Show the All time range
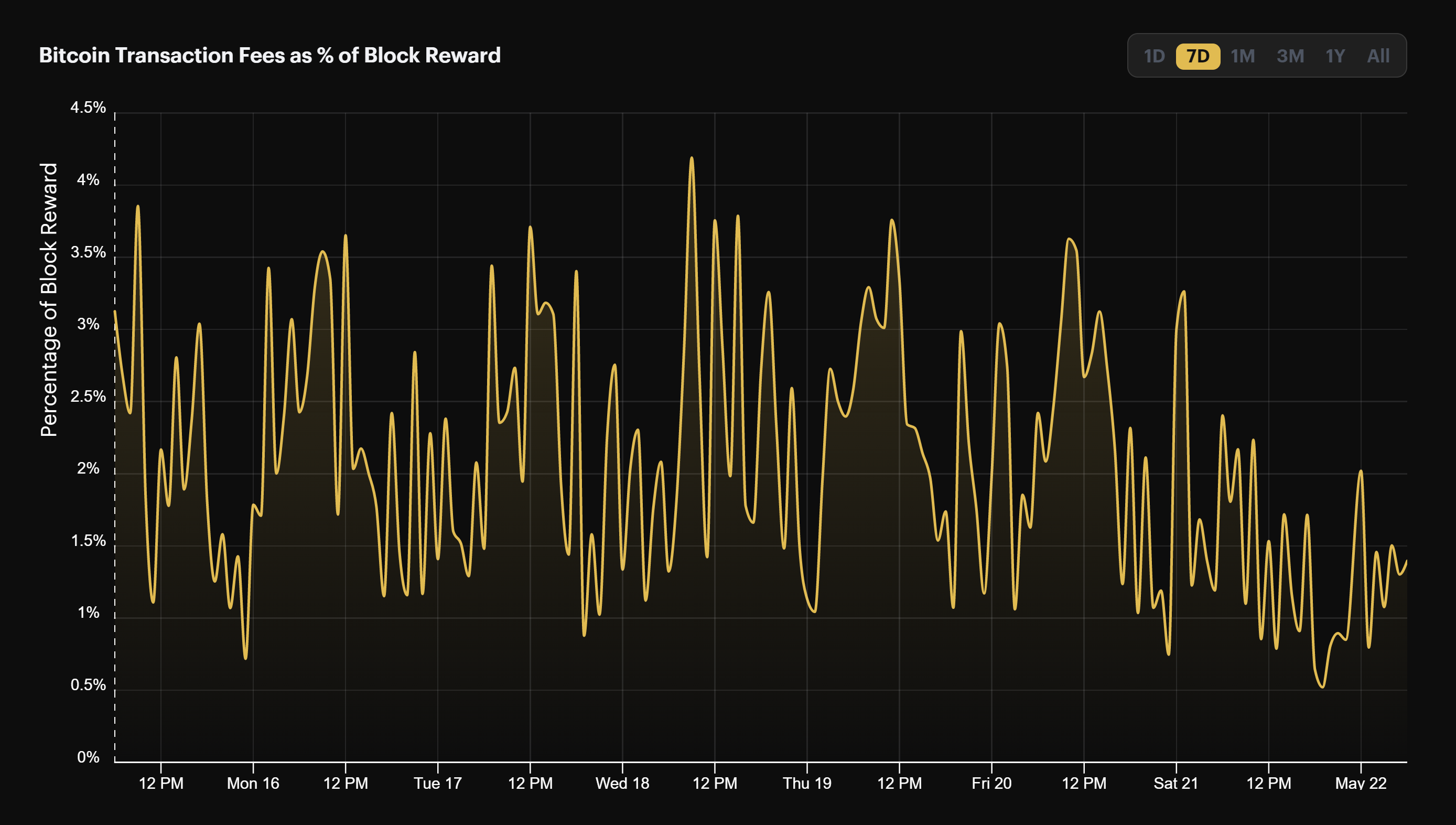Viewport: 1456px width, 825px height. 1378,56
